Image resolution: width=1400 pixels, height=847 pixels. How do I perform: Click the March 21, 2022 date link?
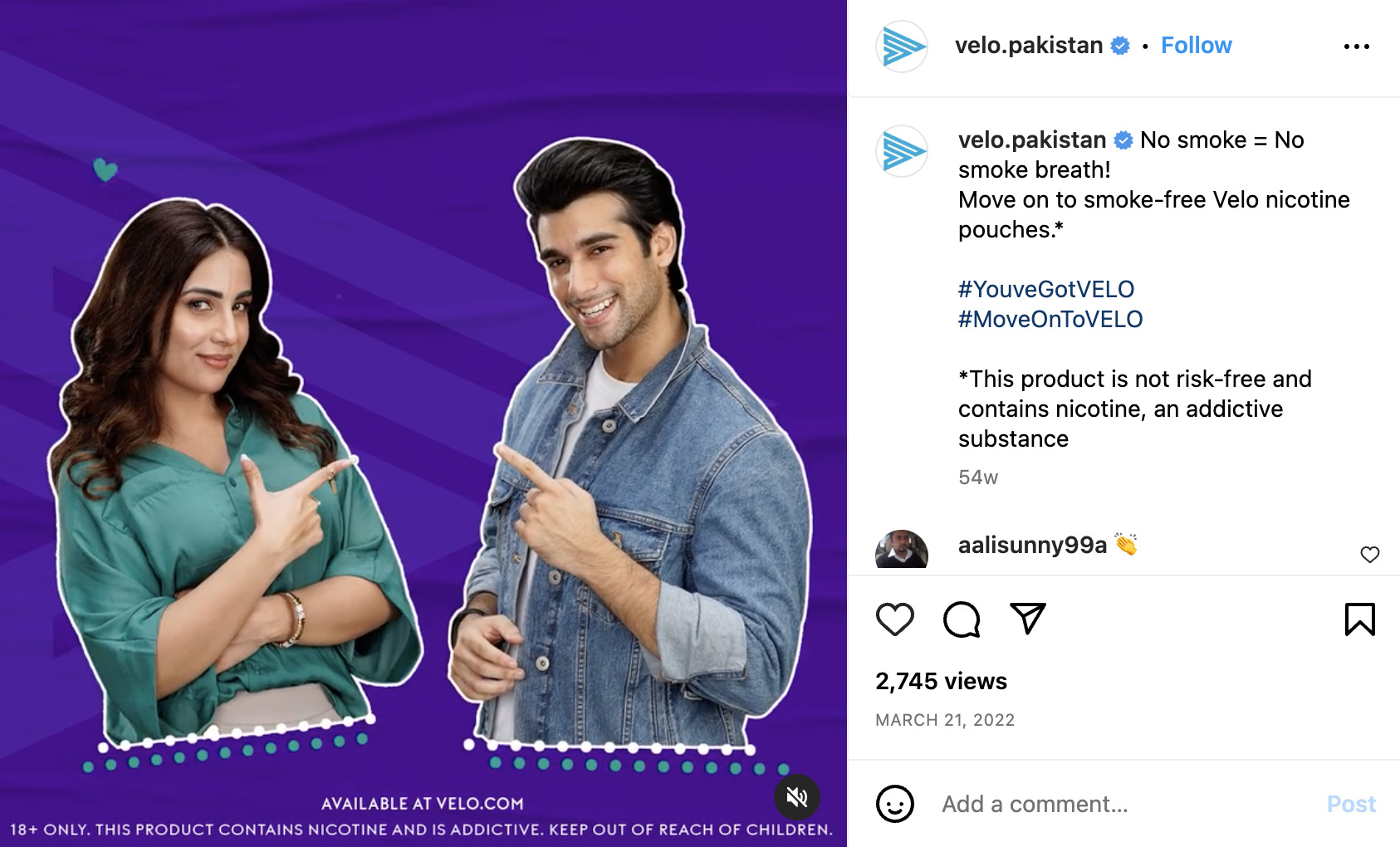tap(945, 720)
